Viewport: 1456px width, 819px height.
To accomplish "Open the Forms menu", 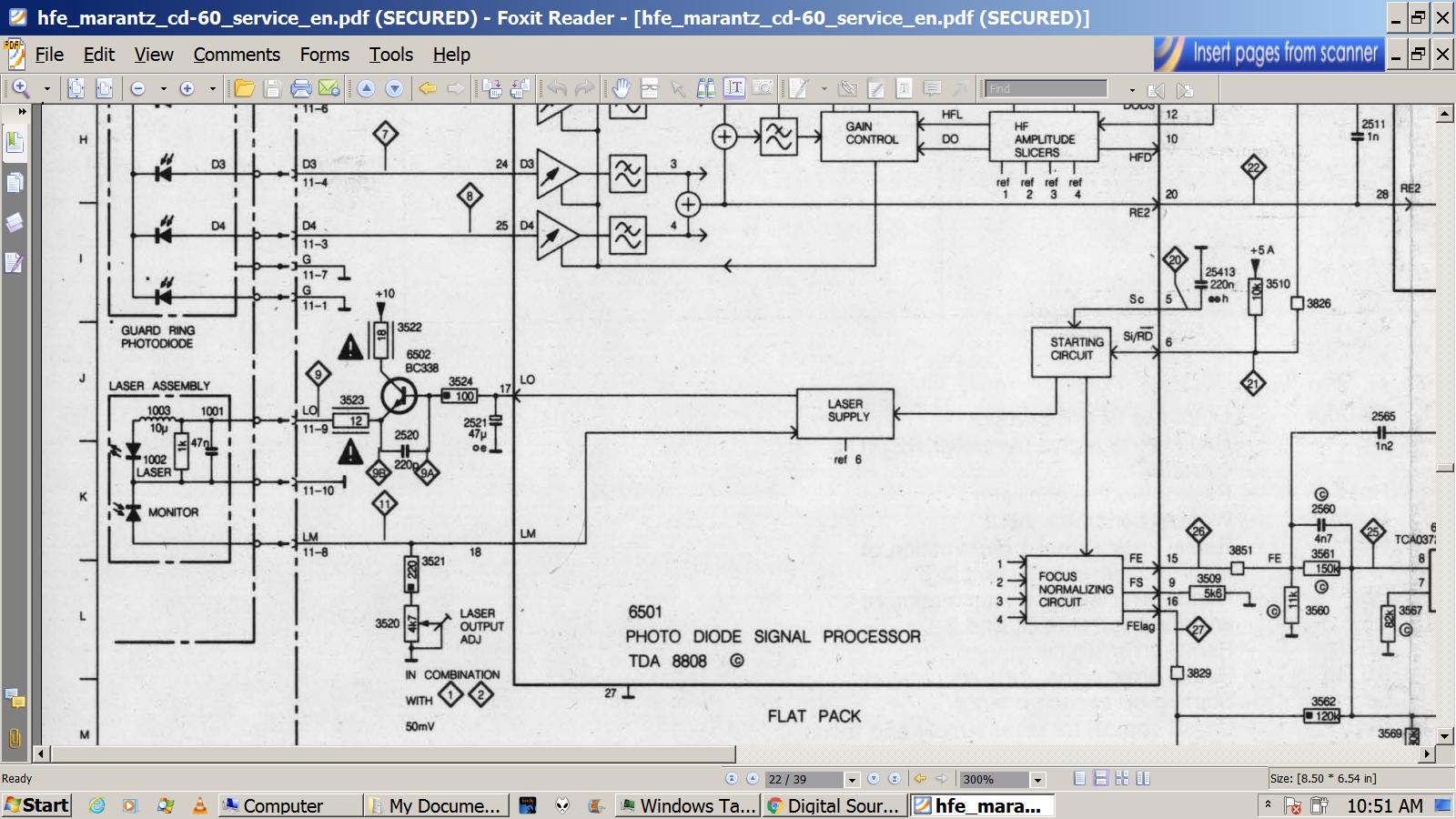I will click(325, 55).
